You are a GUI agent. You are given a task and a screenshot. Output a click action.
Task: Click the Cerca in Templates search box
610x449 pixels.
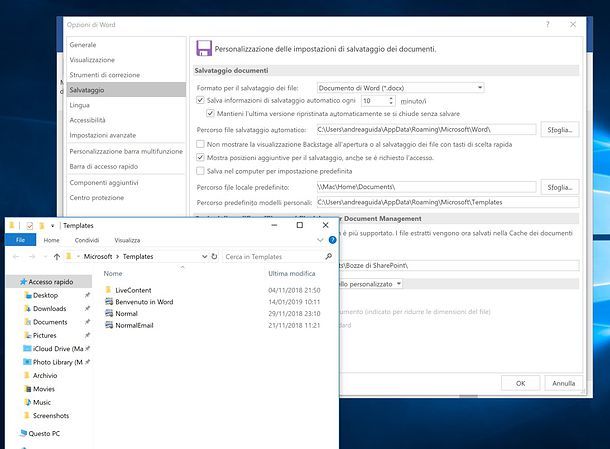point(272,257)
